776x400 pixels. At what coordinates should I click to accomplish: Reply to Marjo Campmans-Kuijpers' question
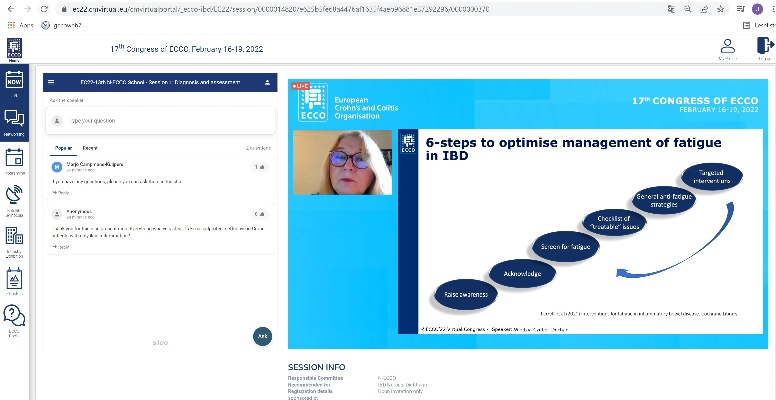(60, 192)
